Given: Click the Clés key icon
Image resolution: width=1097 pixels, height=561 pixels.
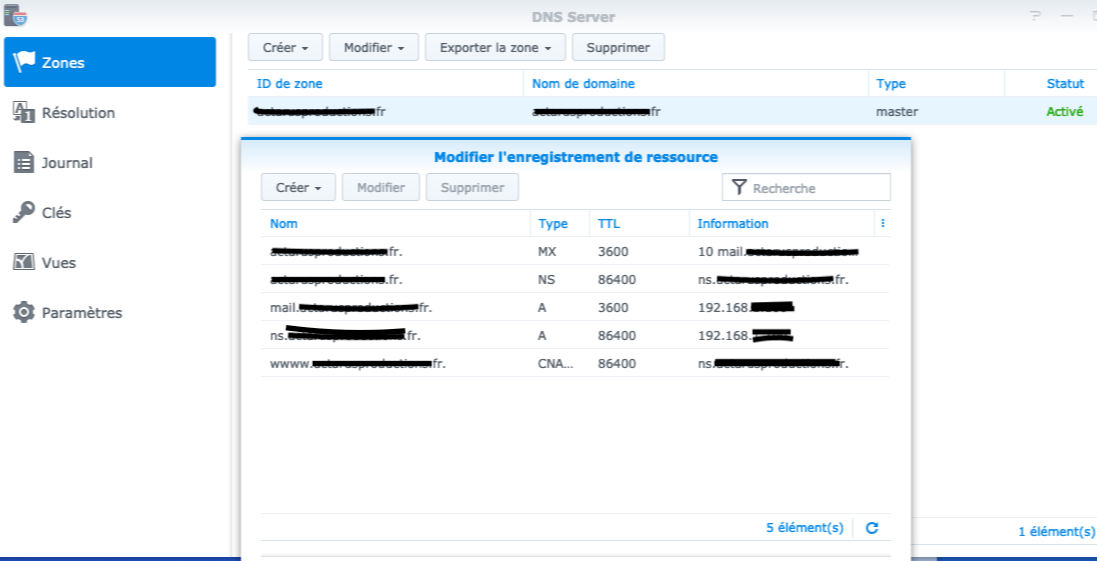Looking at the screenshot, I should click(24, 213).
